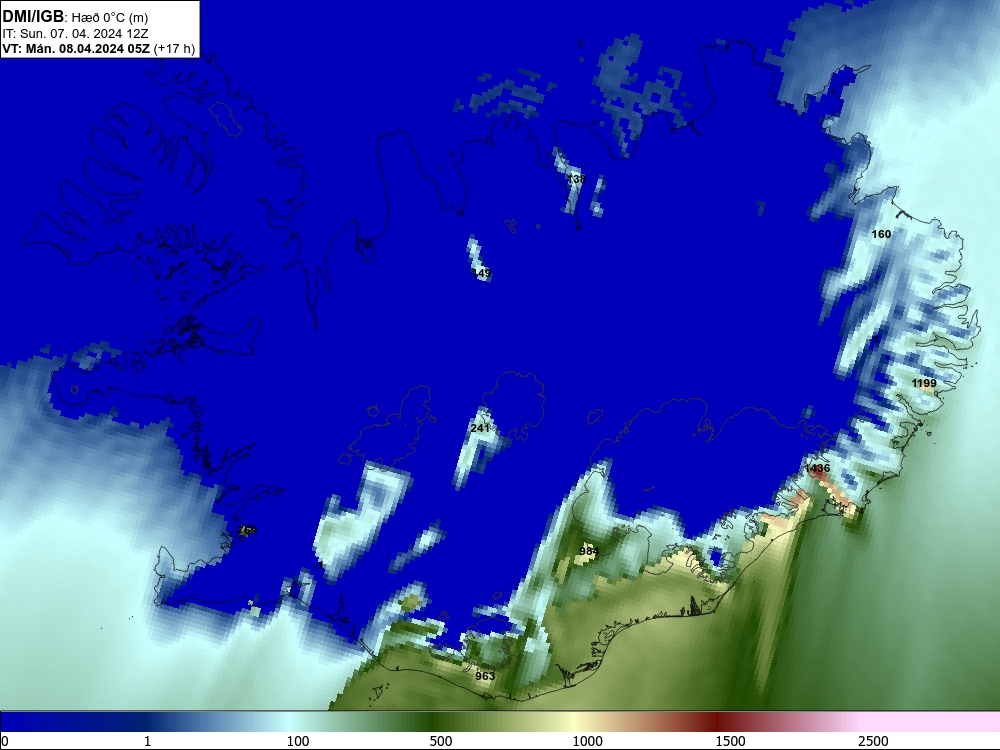Image resolution: width=1000 pixels, height=750 pixels.
Task: Click the 2500 tick on the color scale
Action: pyautogui.click(x=873, y=741)
